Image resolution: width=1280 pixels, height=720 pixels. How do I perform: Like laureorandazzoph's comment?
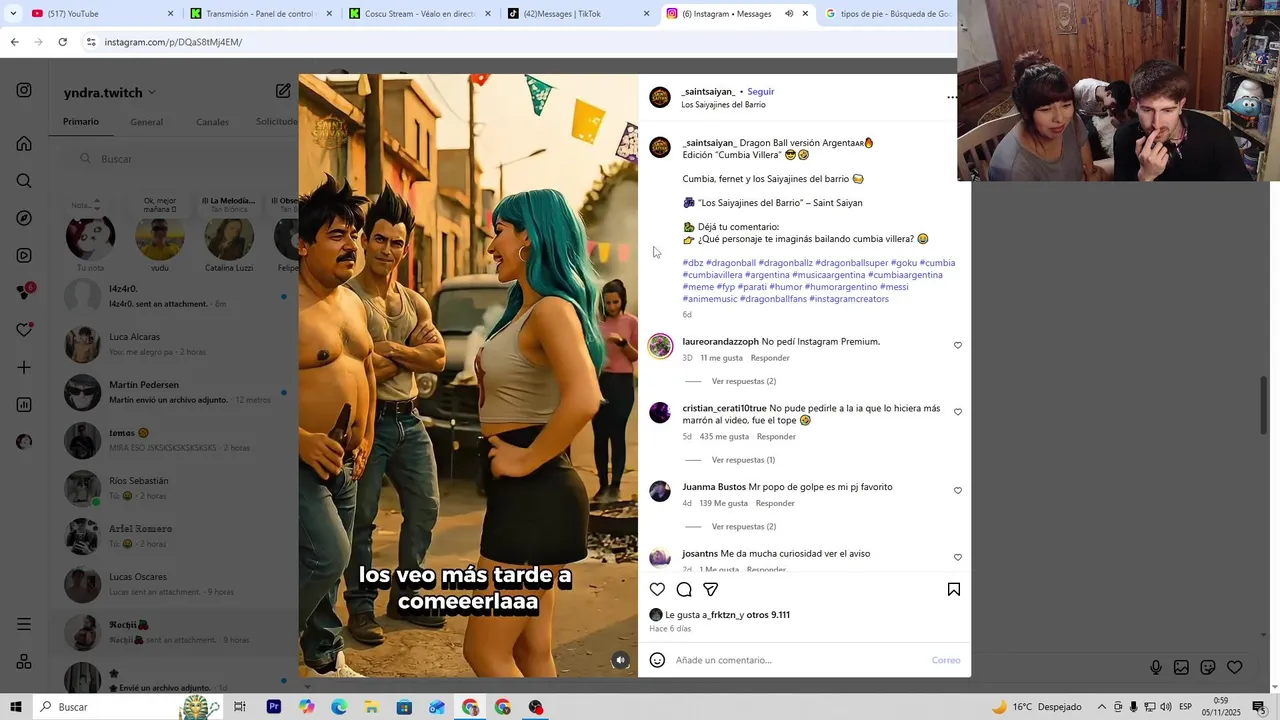(x=957, y=346)
